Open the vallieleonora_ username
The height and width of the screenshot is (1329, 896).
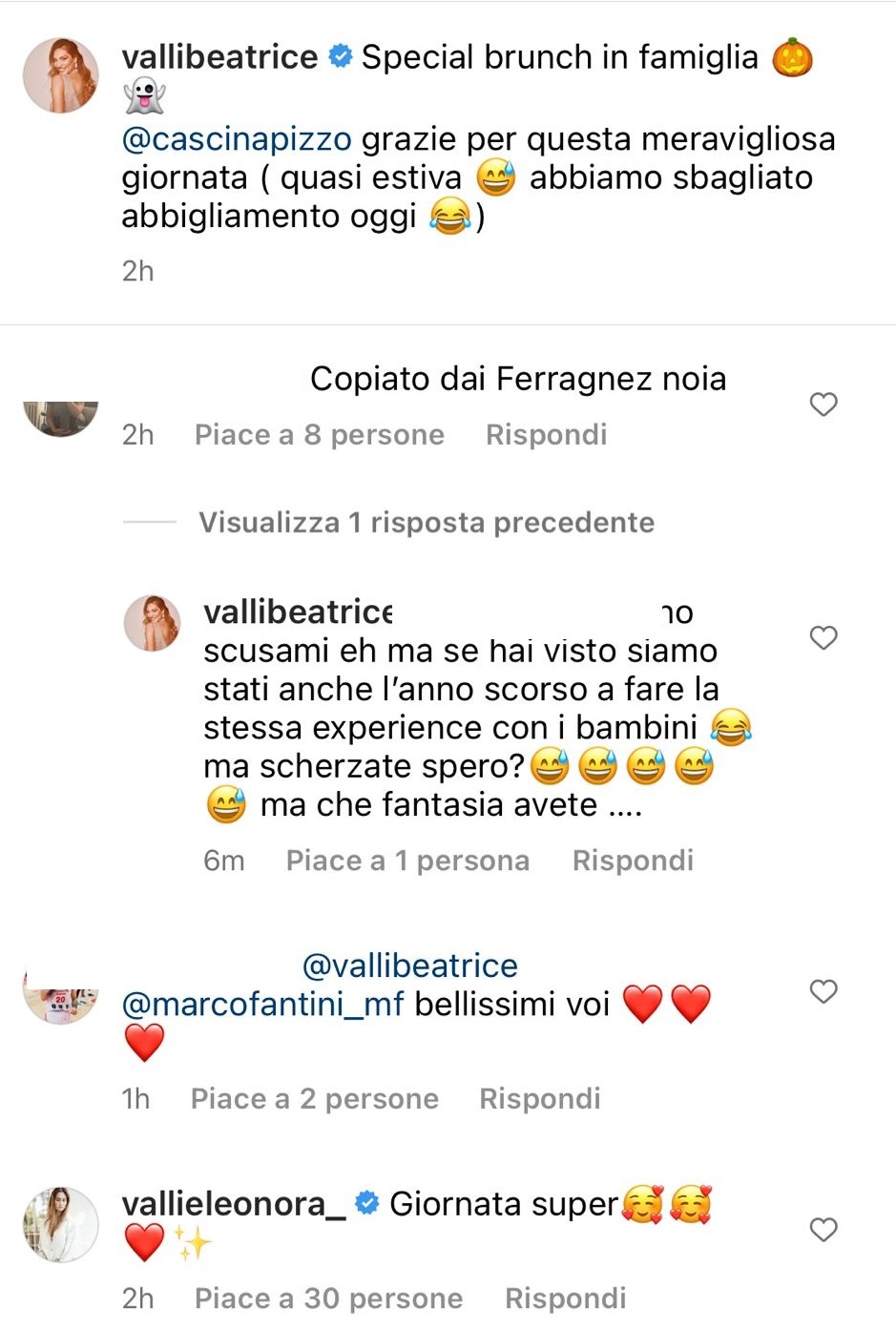click(x=233, y=1204)
